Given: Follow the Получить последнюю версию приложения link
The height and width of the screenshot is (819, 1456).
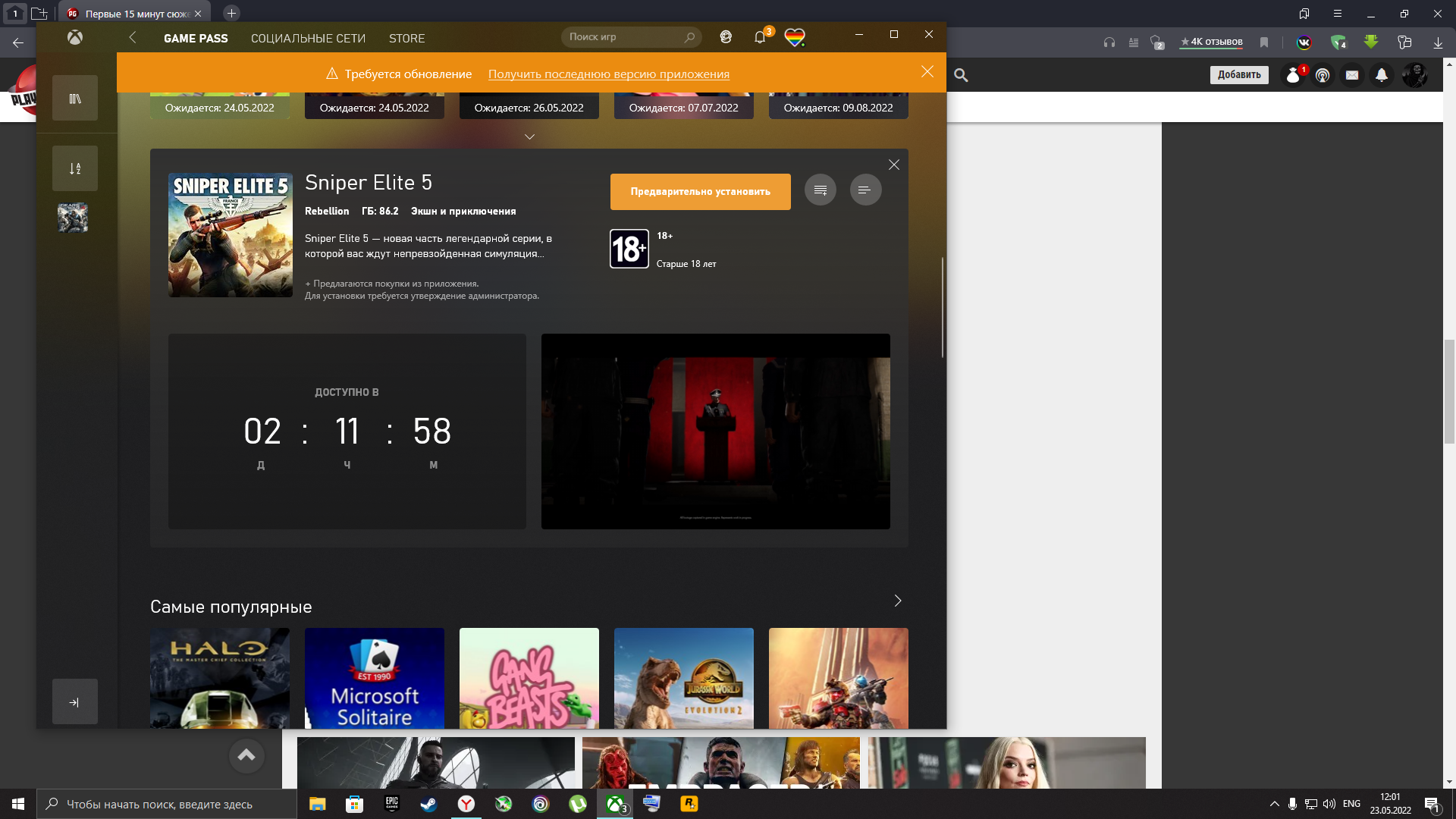Looking at the screenshot, I should click(x=608, y=74).
